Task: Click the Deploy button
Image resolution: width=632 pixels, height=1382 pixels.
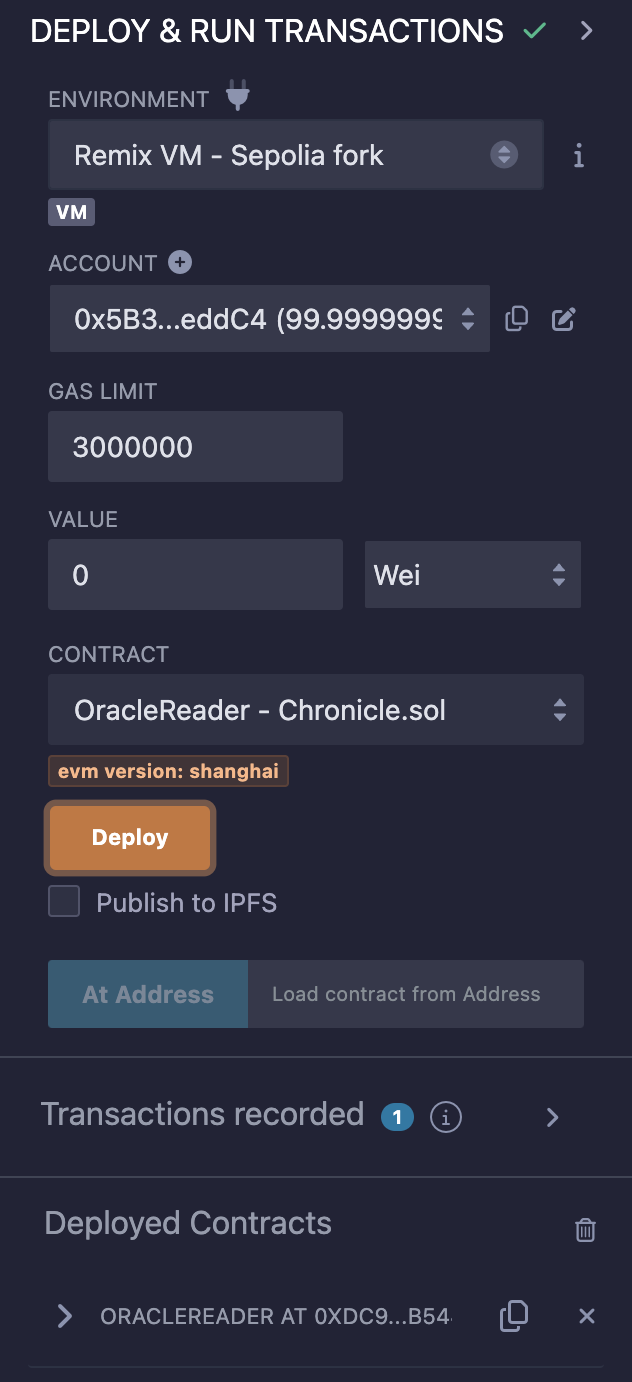Action: (129, 837)
